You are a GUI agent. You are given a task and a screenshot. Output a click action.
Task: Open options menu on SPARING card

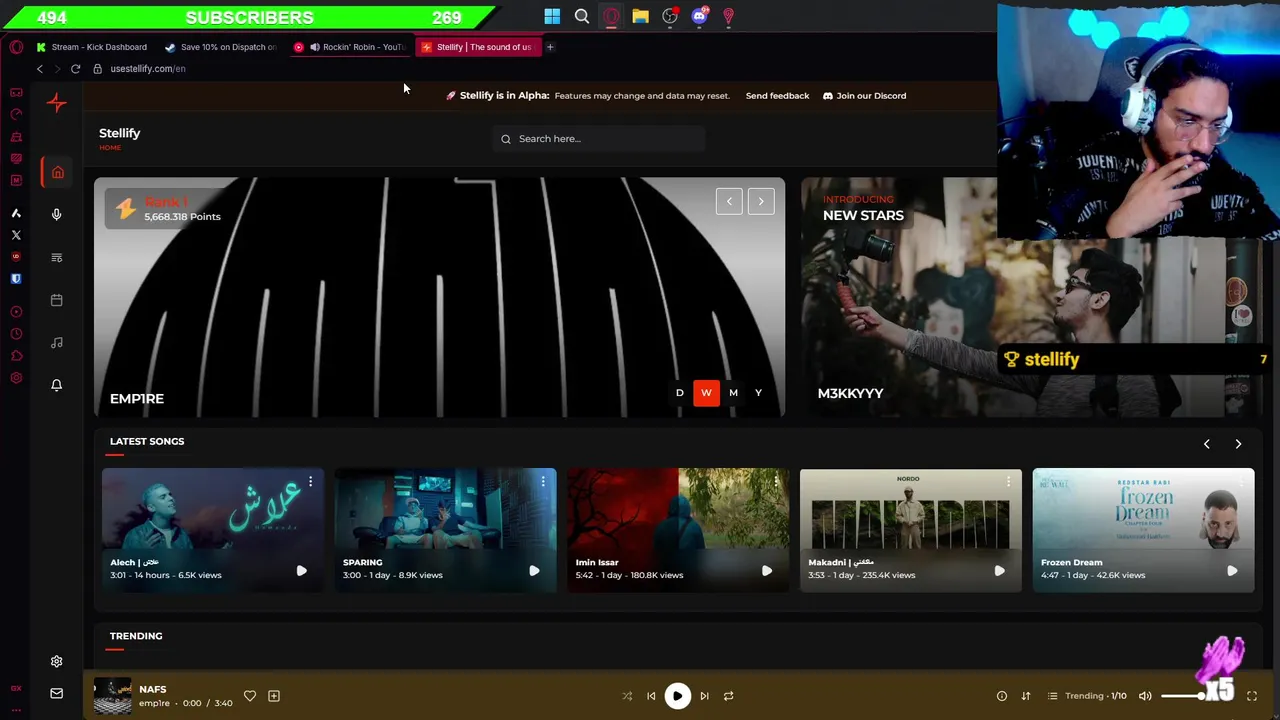click(543, 482)
